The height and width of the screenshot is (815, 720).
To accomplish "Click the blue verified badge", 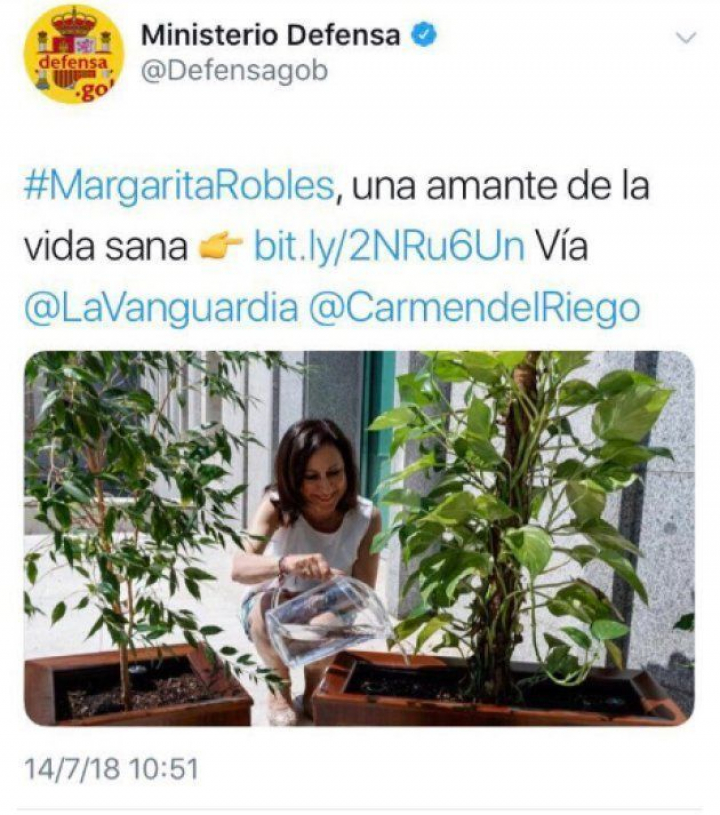I will point(424,35).
